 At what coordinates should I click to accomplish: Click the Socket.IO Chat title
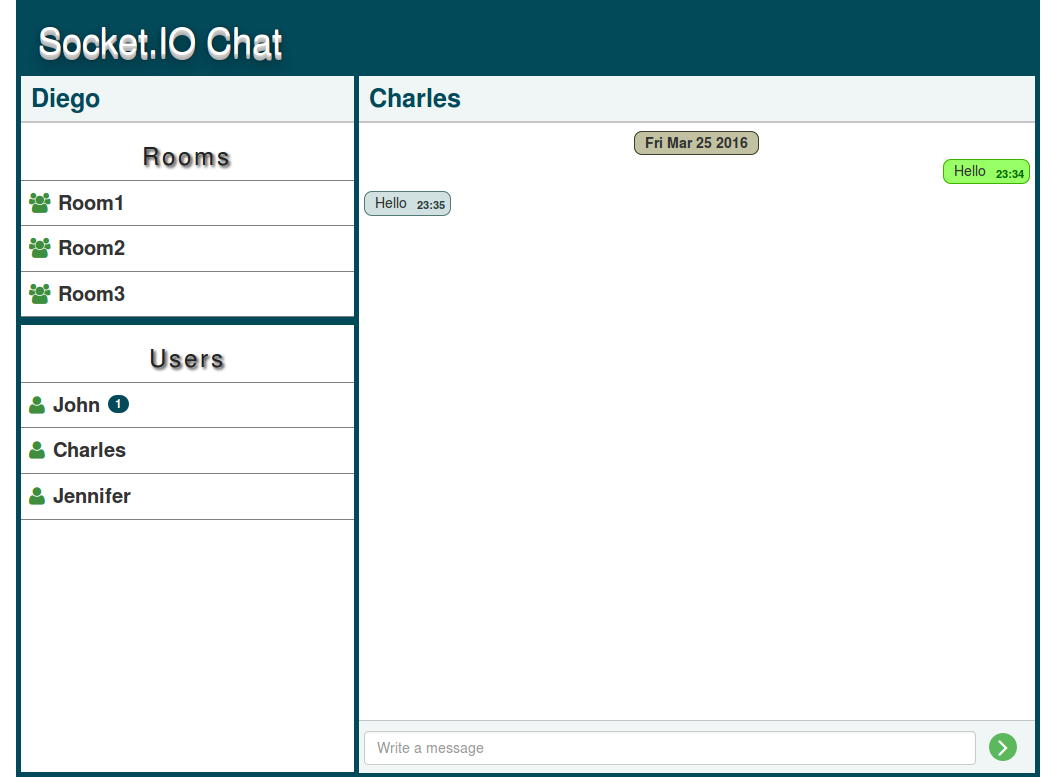coord(161,44)
